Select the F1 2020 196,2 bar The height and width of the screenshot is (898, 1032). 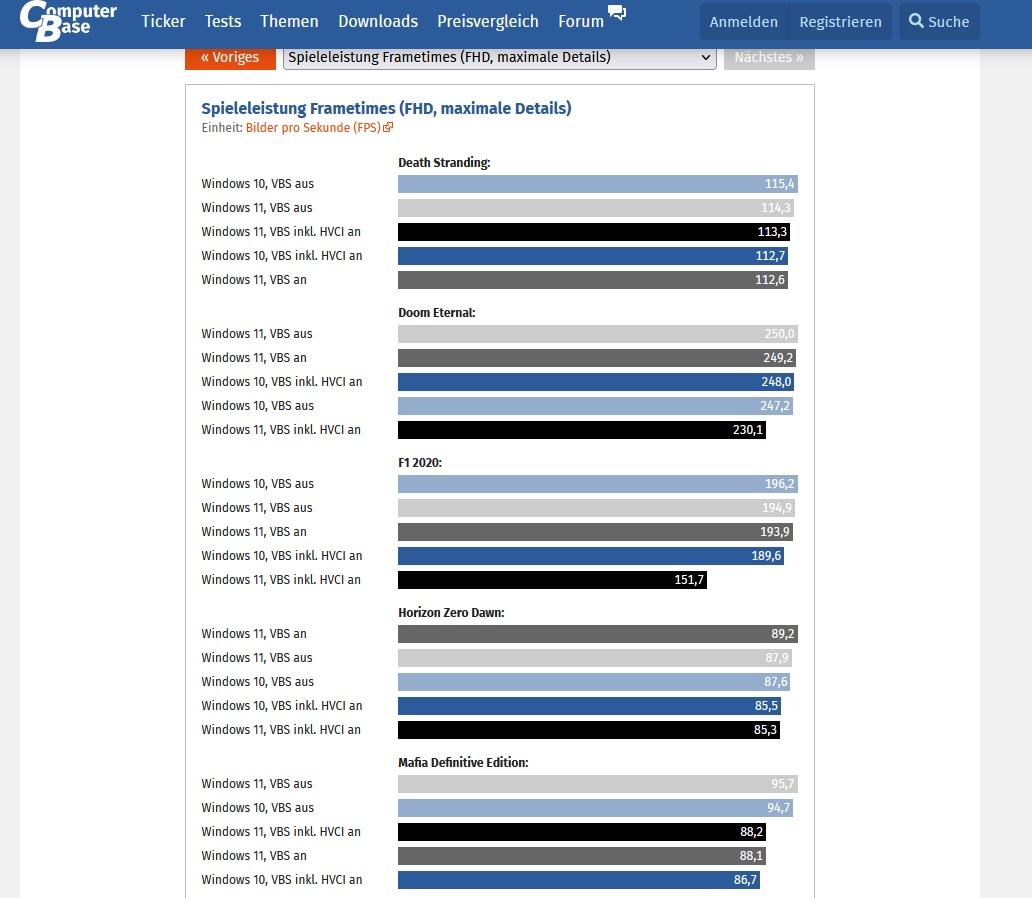point(598,484)
